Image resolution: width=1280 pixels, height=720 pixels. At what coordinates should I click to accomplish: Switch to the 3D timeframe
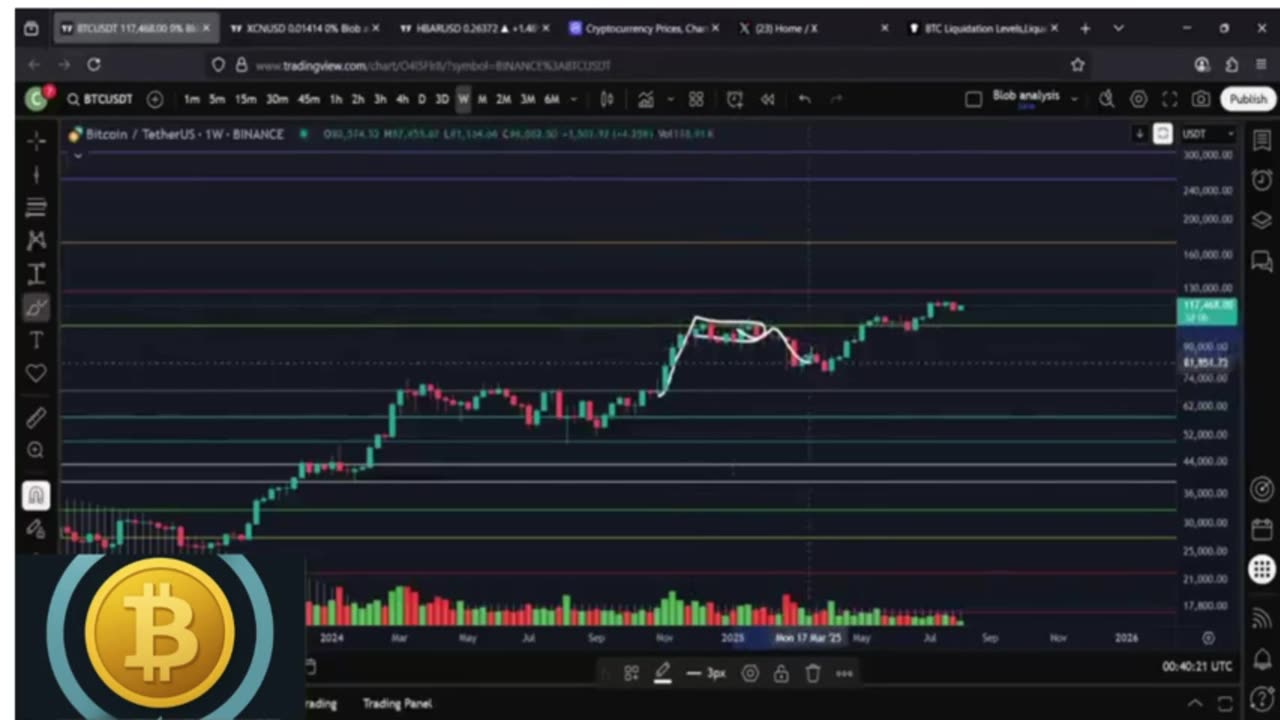coord(441,99)
